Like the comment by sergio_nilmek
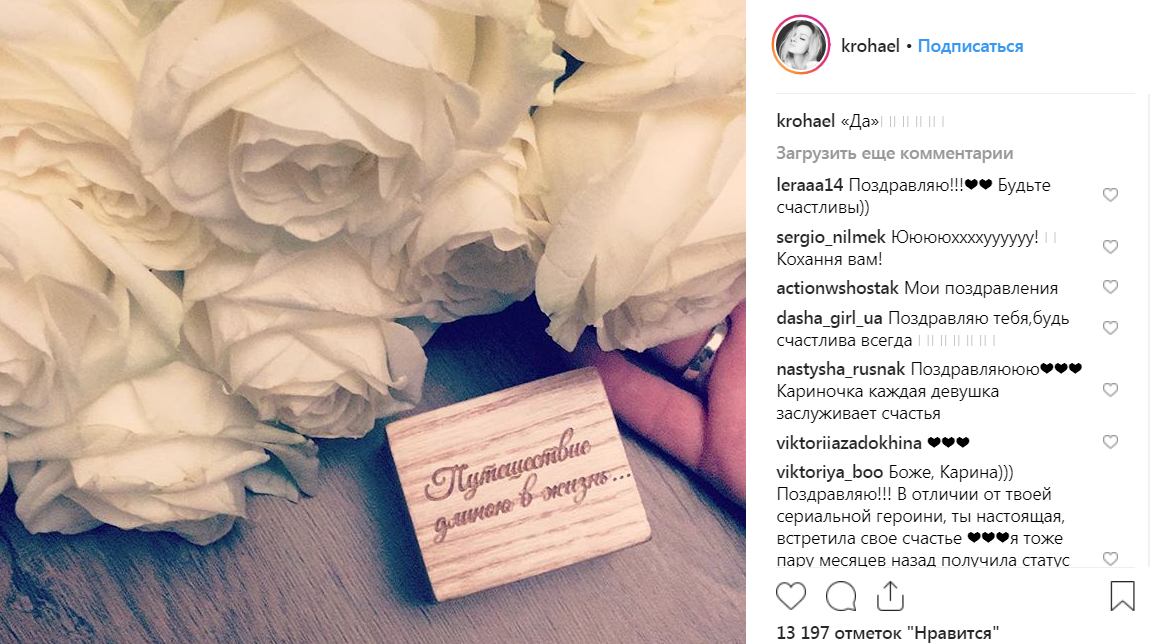The width and height of the screenshot is (1150, 644). coord(1110,246)
